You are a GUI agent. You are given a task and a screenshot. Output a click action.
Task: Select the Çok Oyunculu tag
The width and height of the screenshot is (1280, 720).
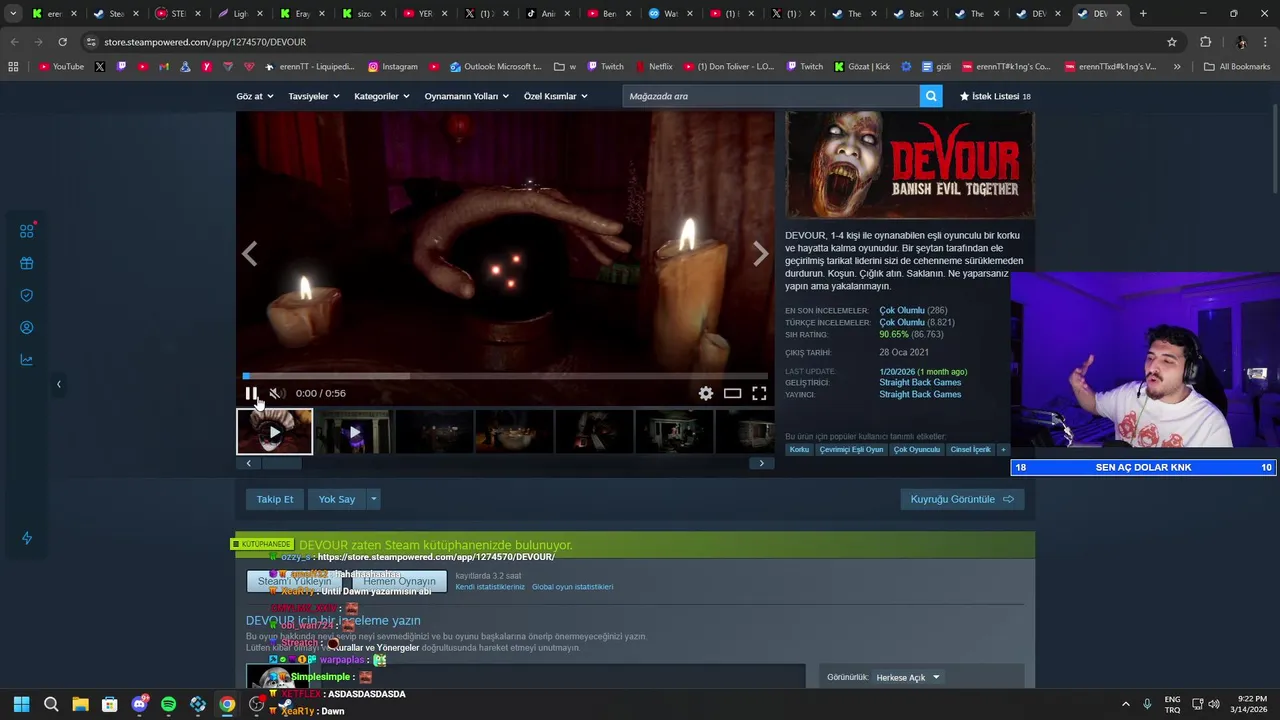(x=917, y=449)
